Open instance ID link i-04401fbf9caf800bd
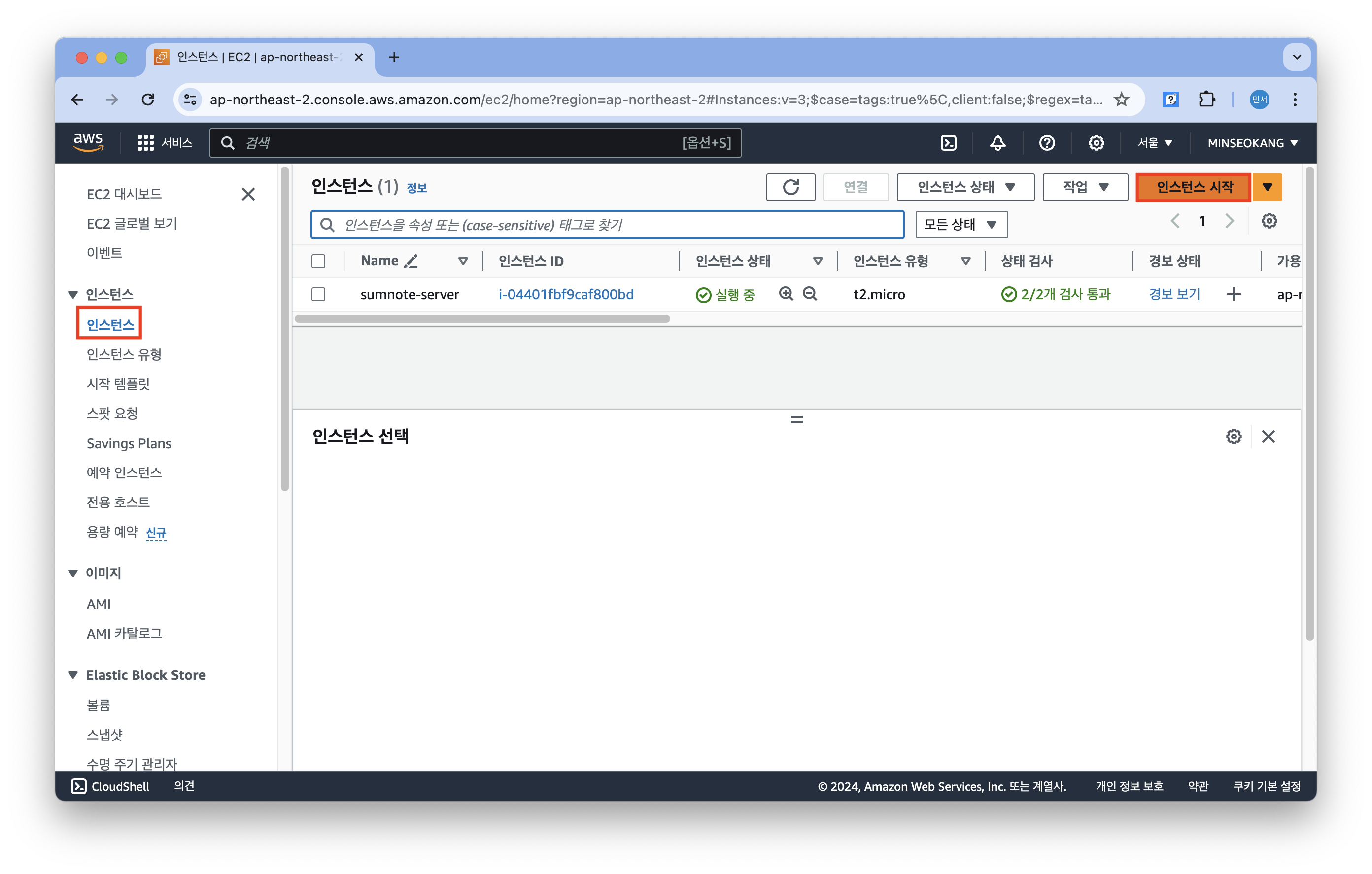The width and height of the screenshot is (1372, 874). 565,294
